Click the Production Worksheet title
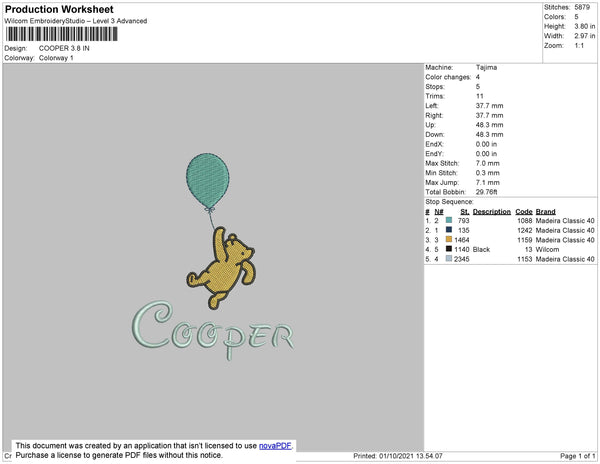600x464 pixels. point(59,9)
